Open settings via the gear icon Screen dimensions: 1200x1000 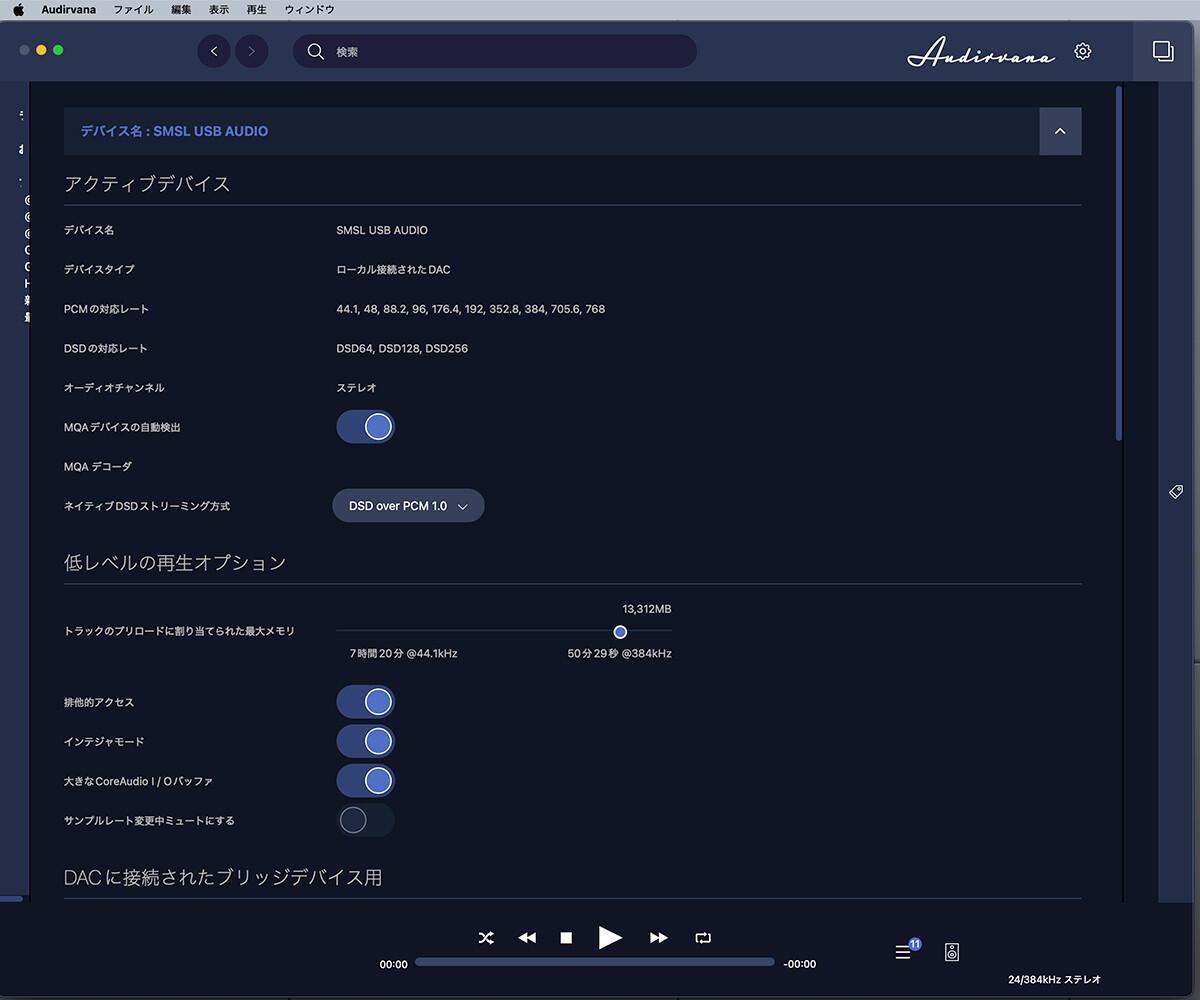[1082, 51]
